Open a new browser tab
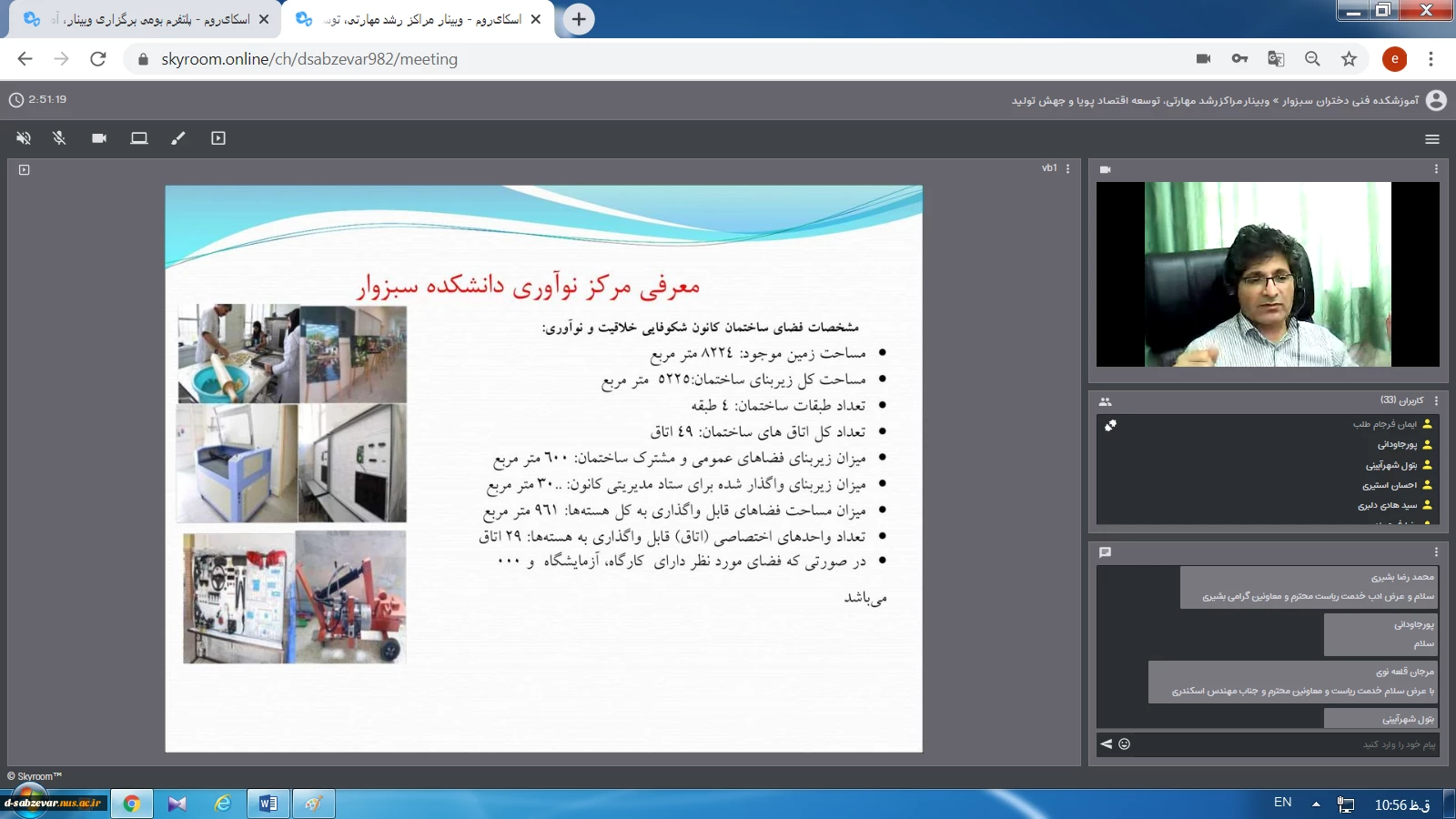The width and height of the screenshot is (1456, 819). coord(579,19)
